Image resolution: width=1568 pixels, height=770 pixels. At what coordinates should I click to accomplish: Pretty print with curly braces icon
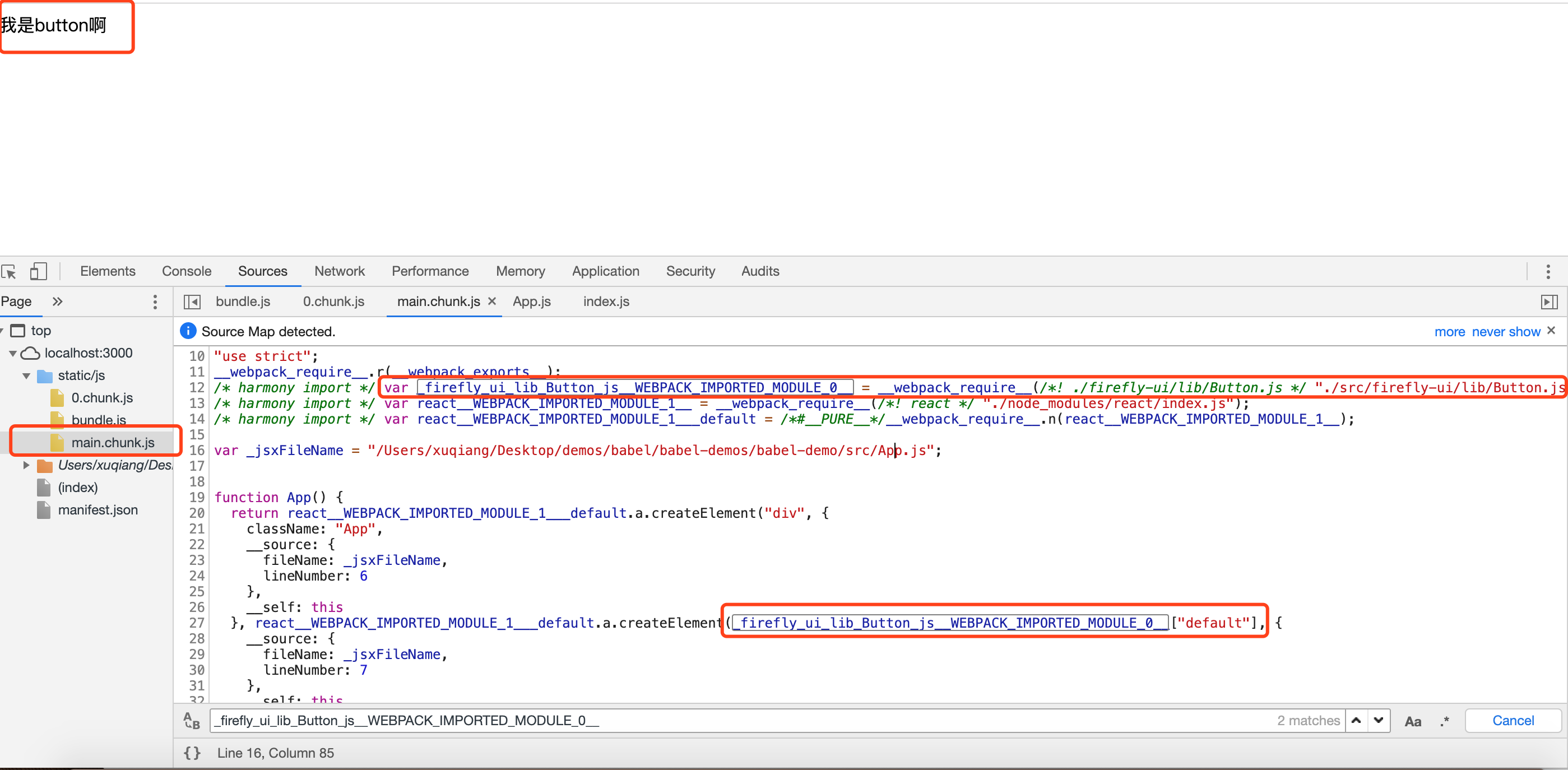point(192,753)
